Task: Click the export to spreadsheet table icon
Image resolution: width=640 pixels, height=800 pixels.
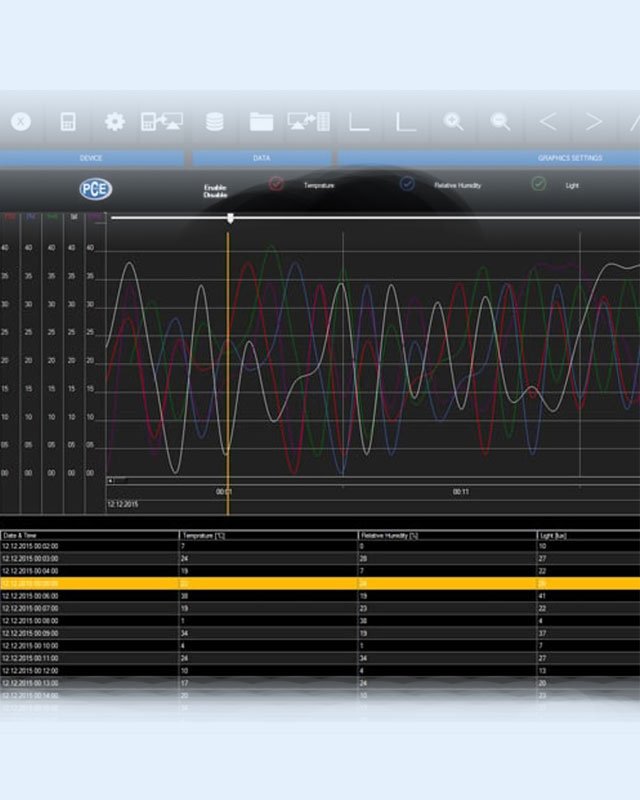Action: coord(309,121)
